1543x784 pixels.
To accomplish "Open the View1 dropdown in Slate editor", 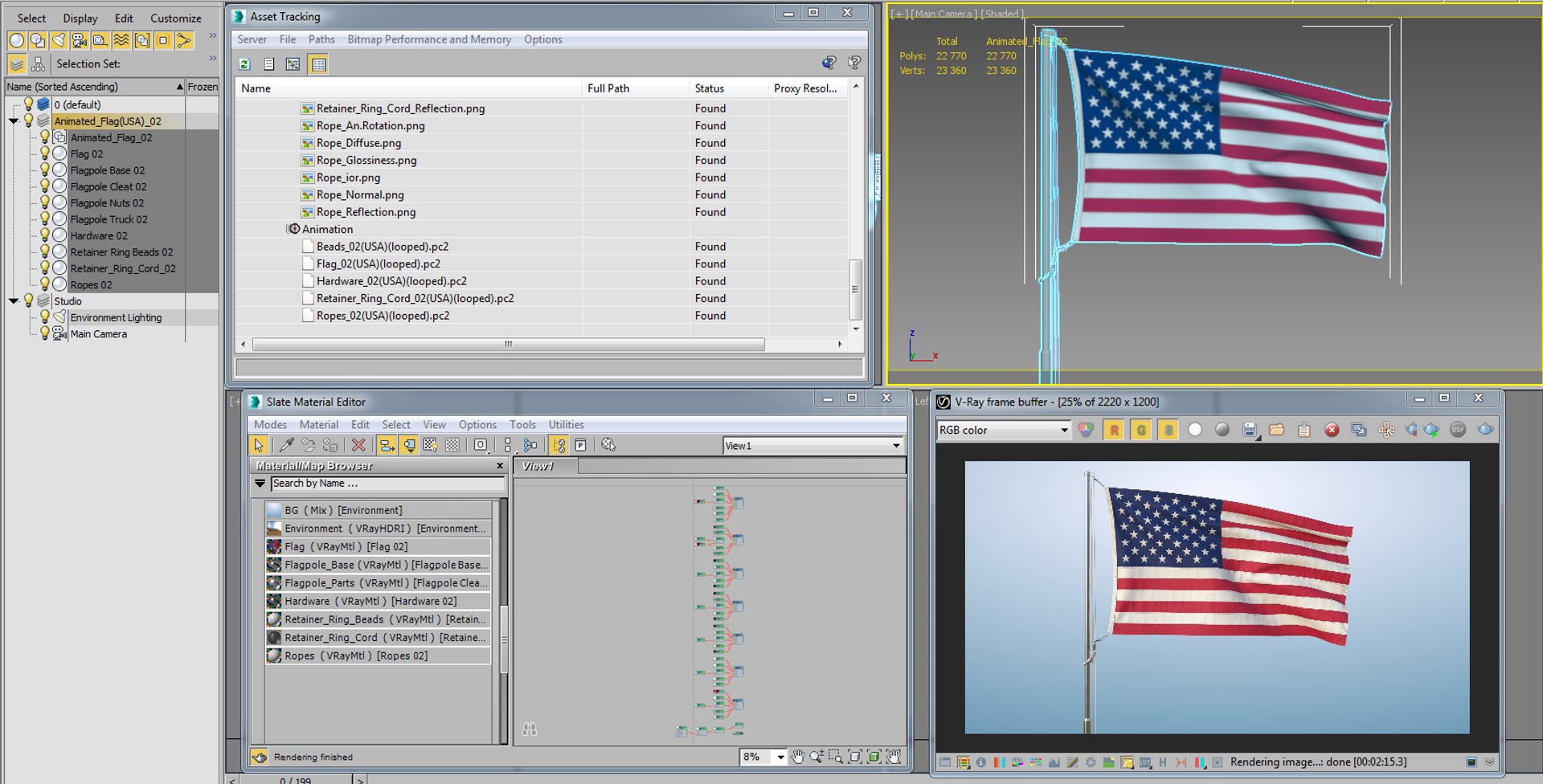I will [896, 446].
